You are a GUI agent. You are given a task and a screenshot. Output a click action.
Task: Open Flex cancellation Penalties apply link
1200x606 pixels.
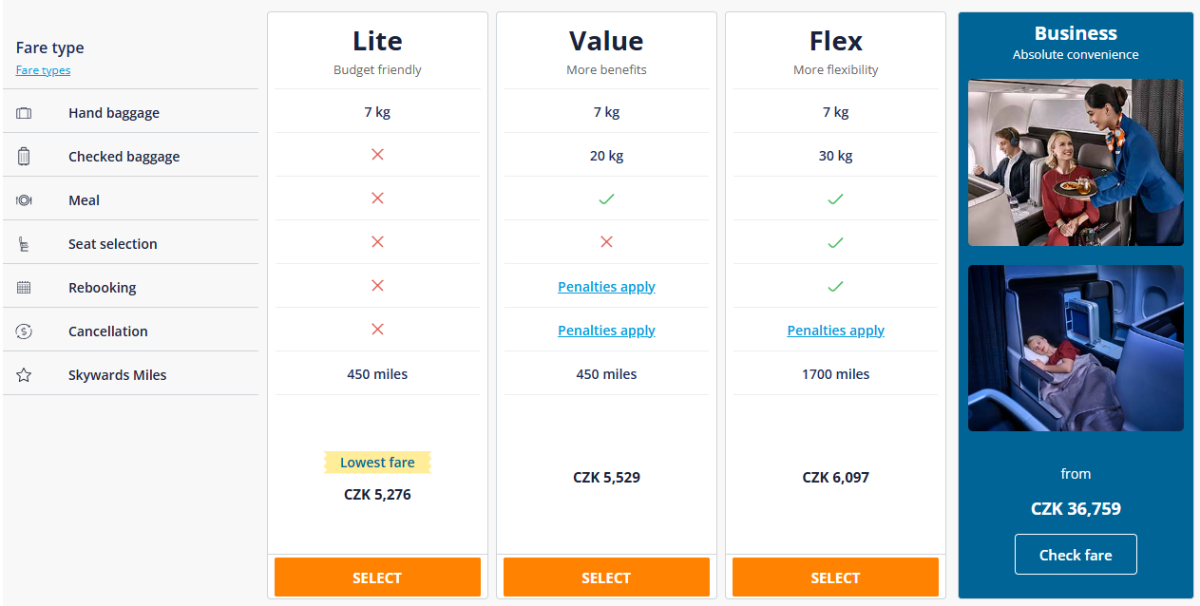tap(835, 331)
